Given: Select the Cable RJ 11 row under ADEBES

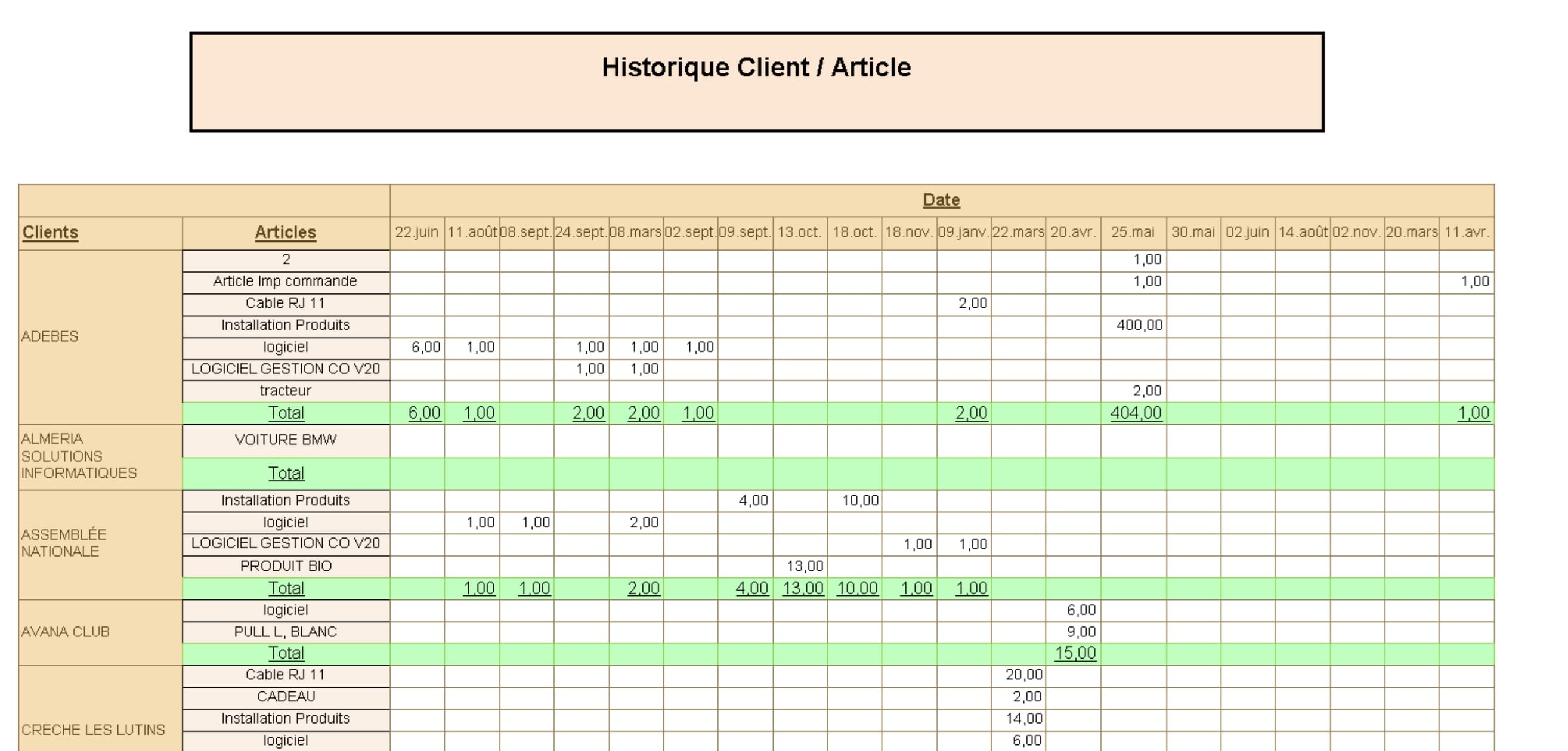Looking at the screenshot, I should 286,303.
